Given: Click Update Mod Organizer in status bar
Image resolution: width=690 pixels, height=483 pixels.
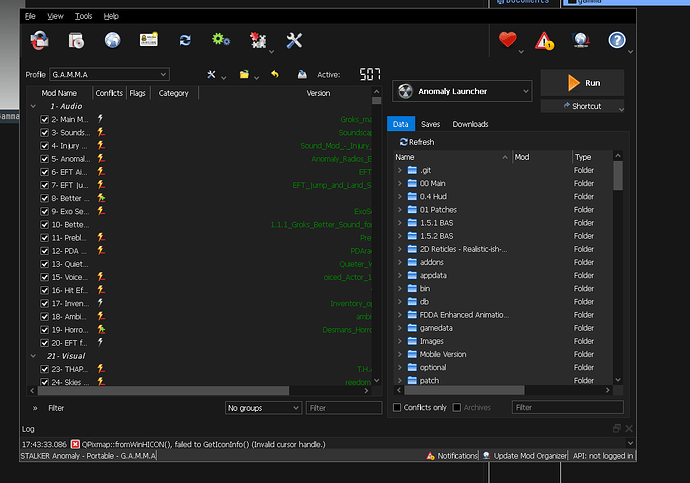Looking at the screenshot, I should 525,456.
